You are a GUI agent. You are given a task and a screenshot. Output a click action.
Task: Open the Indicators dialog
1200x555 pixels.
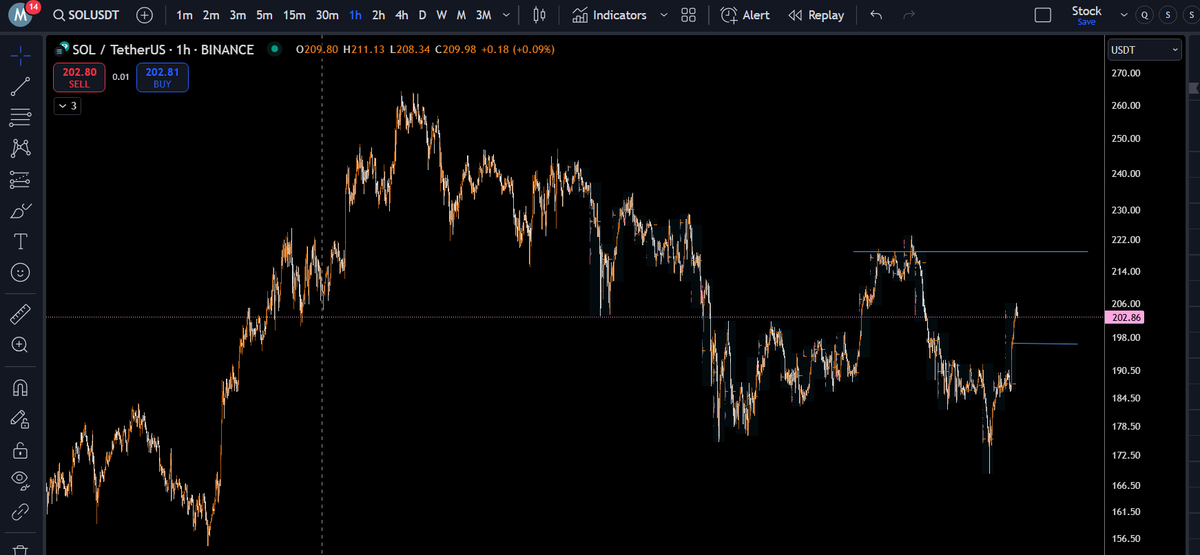pos(610,16)
